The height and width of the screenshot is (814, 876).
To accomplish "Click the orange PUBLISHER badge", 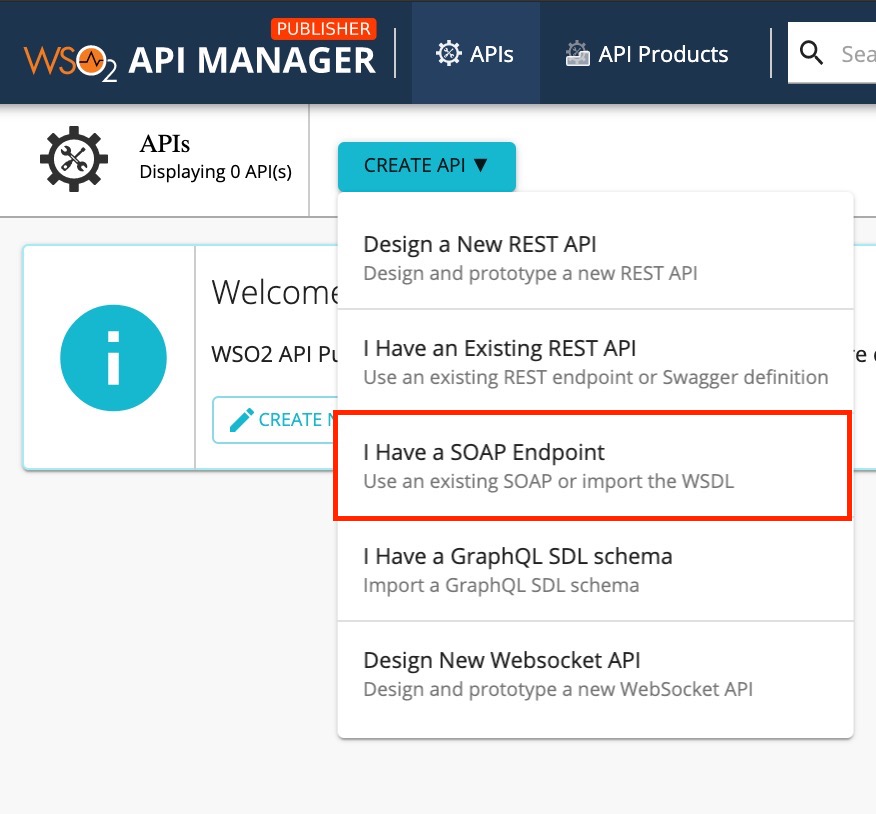I will coord(324,28).
